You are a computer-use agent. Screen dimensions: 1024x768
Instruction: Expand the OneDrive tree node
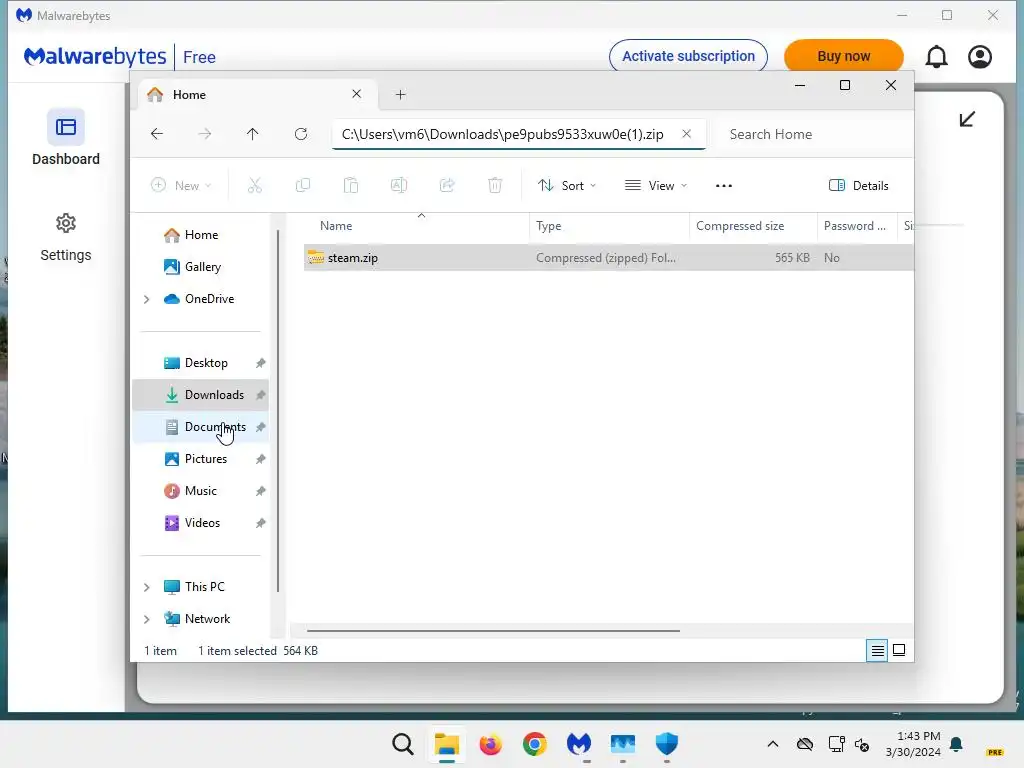point(146,299)
